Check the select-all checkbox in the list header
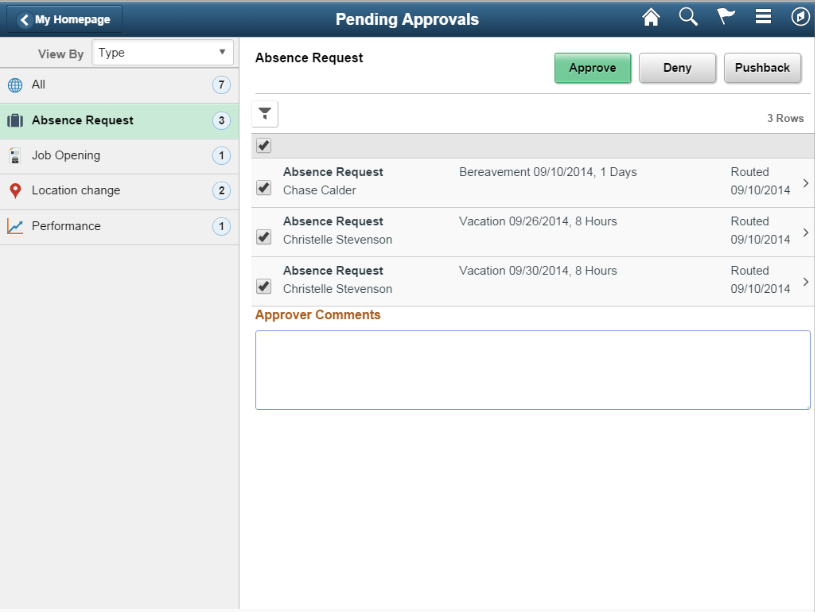This screenshot has height=612, width=815. click(263, 145)
